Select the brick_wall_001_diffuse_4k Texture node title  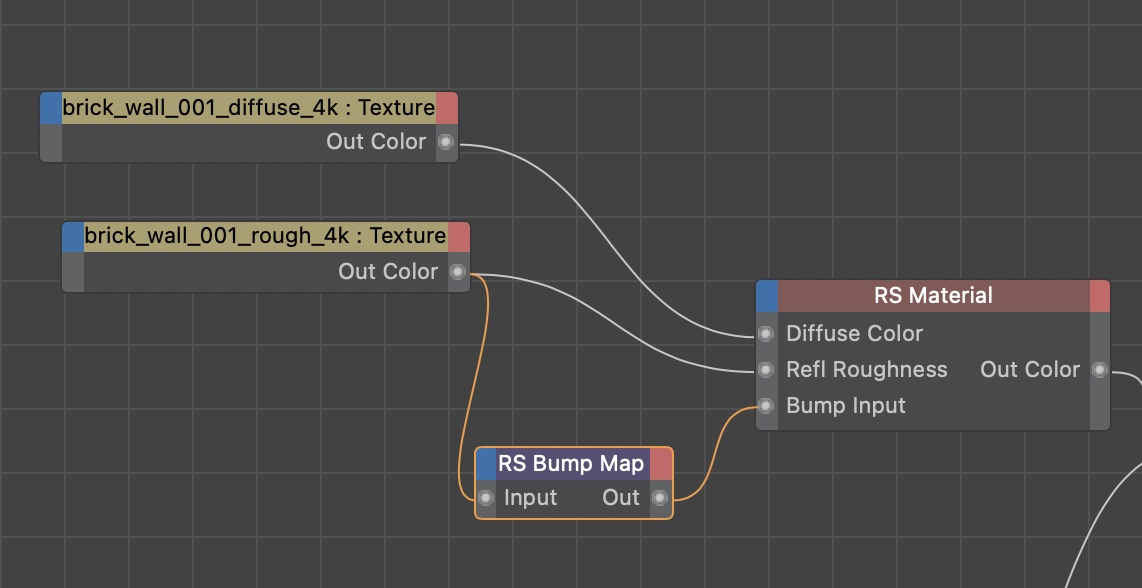[248, 108]
